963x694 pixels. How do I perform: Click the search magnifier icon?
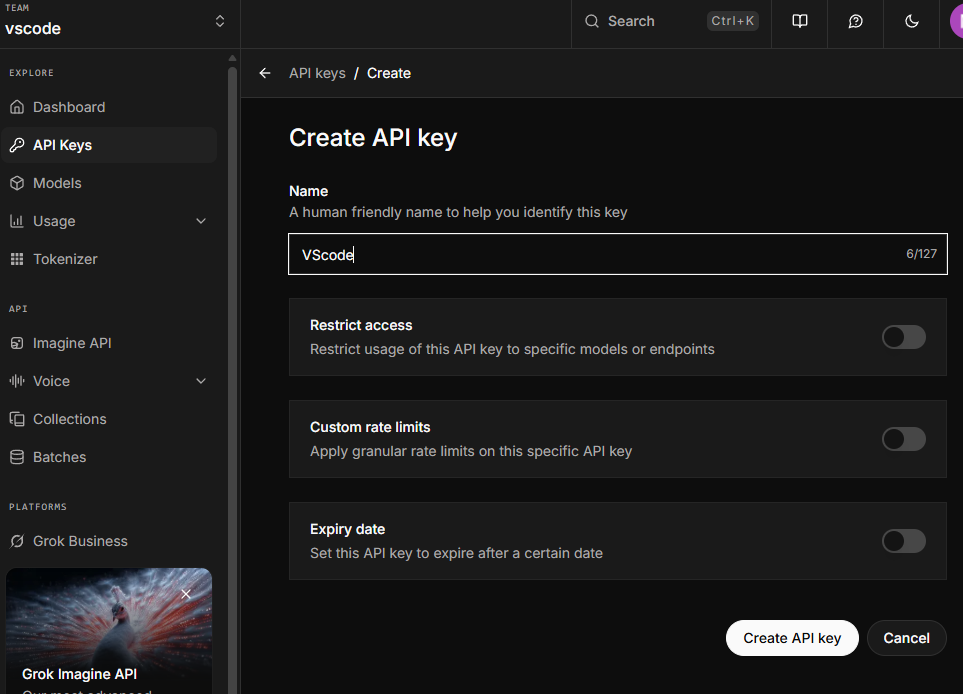click(591, 21)
